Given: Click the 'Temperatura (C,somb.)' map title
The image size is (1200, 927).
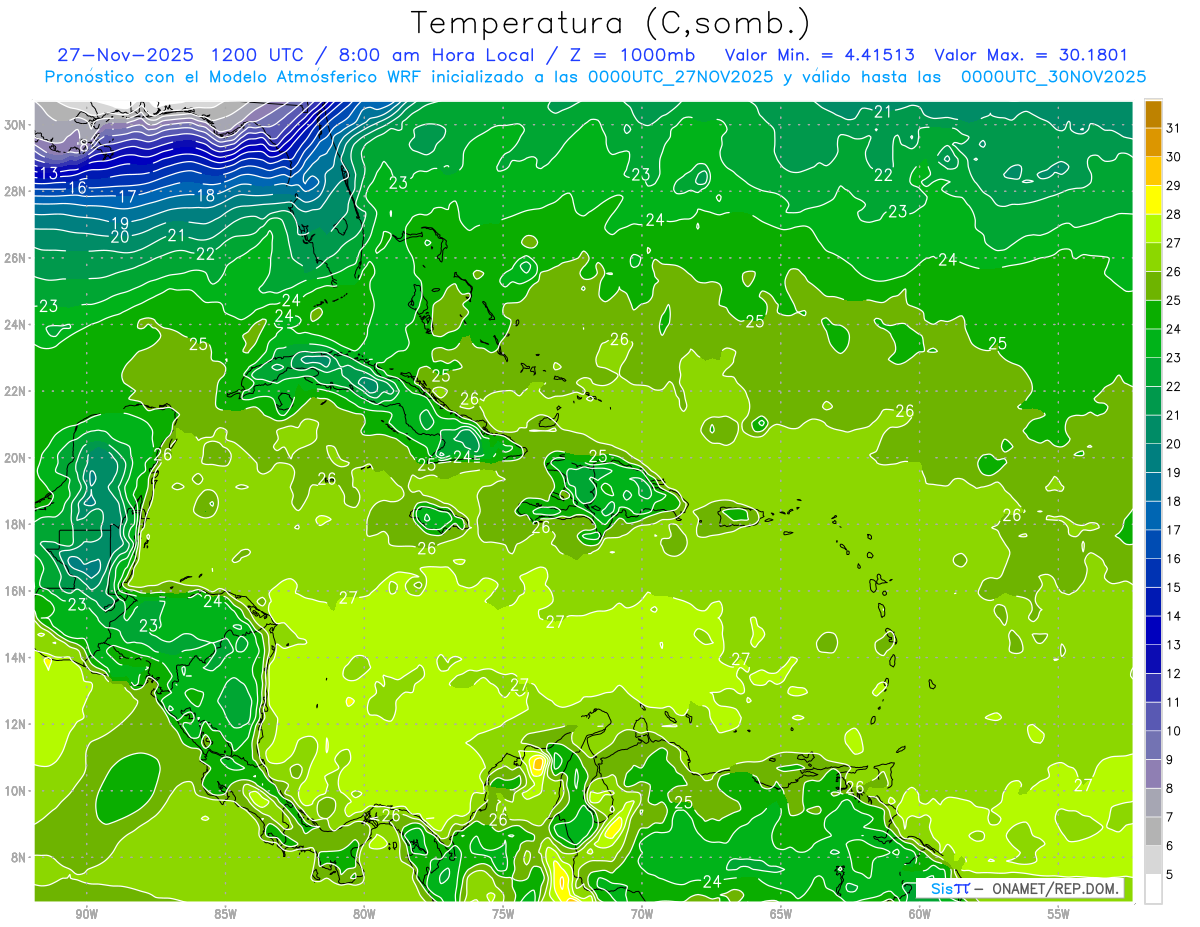Looking at the screenshot, I should click(611, 23).
